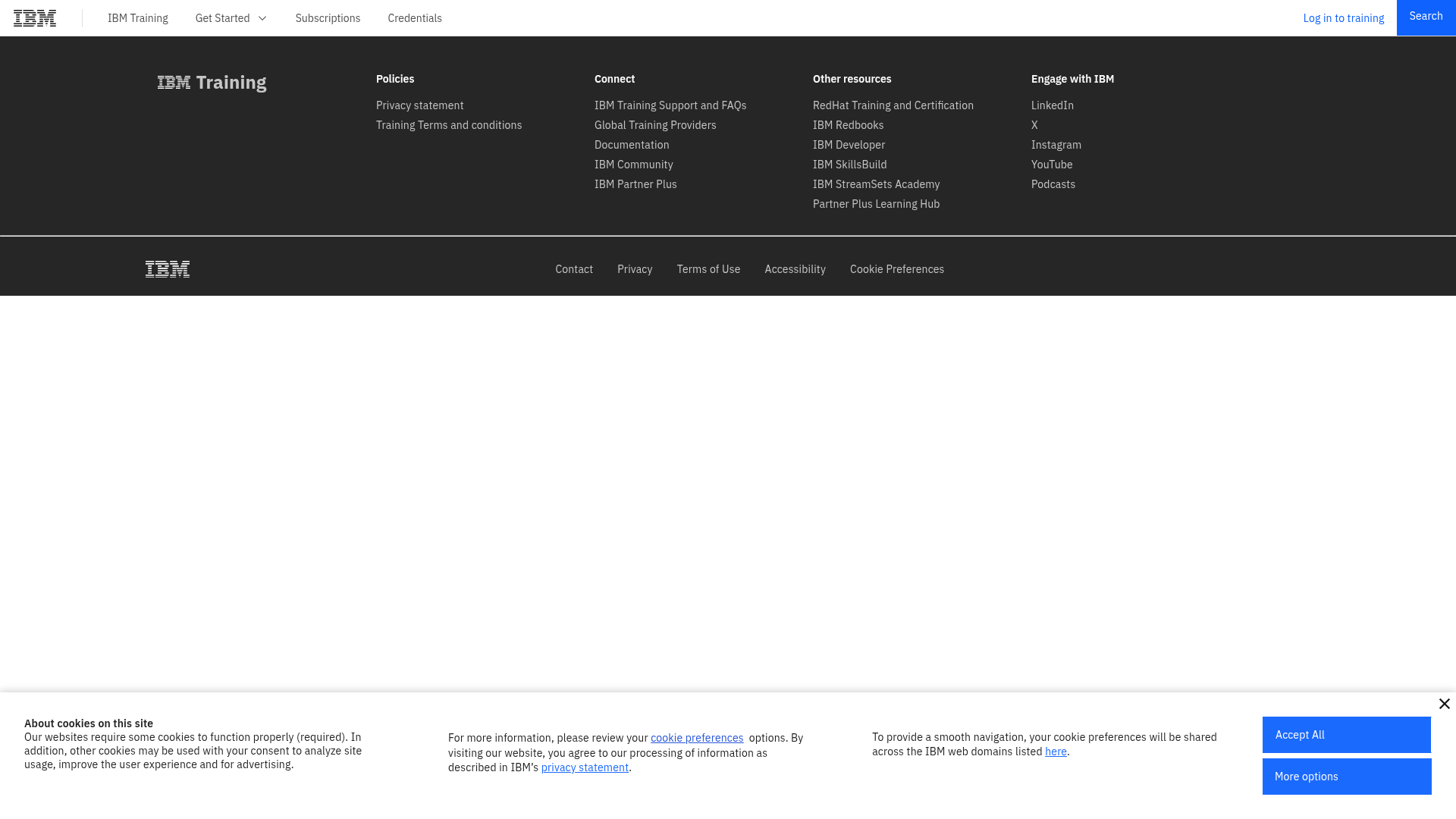Open IBM StreamSets Academy link

click(x=876, y=184)
